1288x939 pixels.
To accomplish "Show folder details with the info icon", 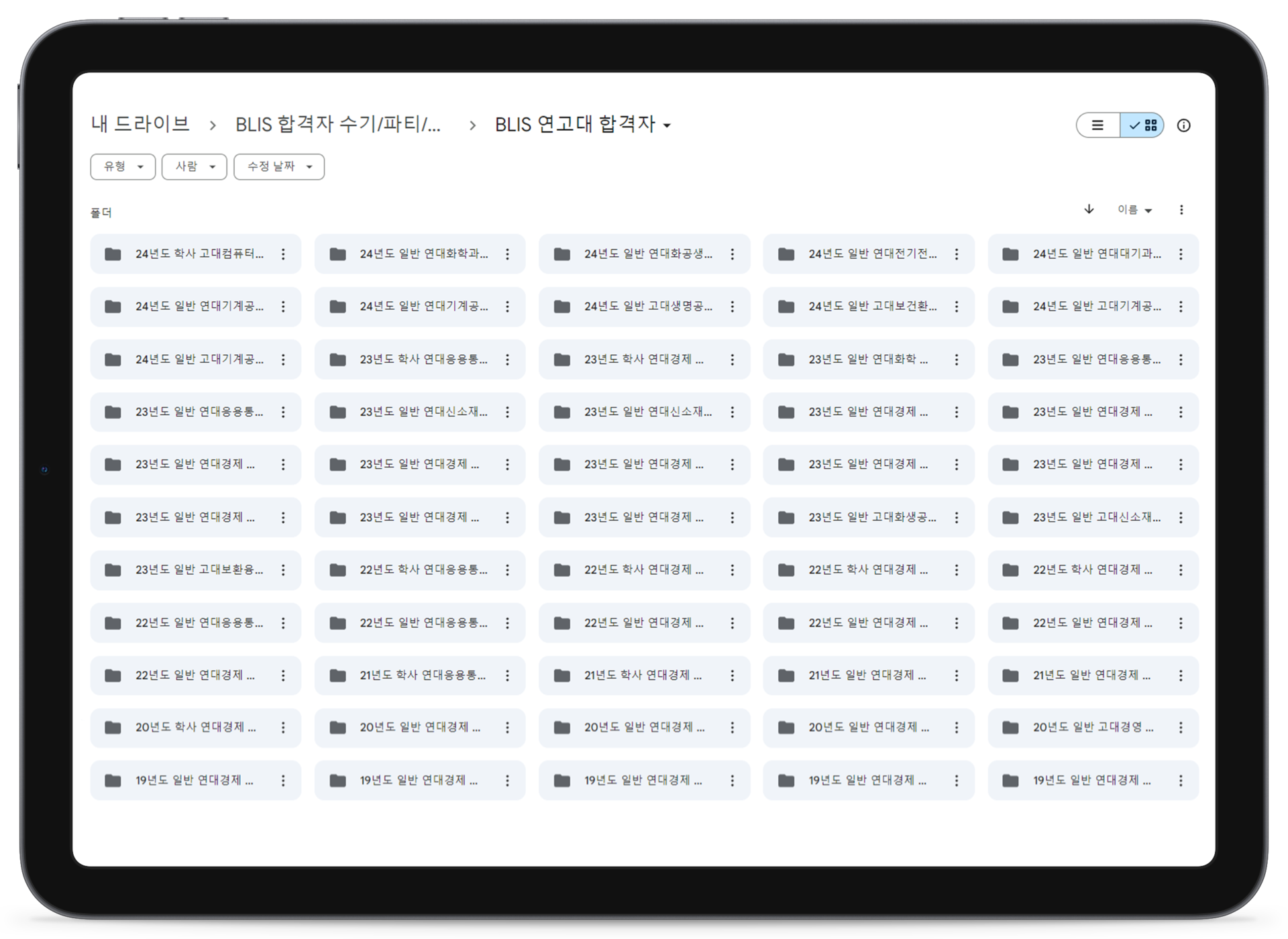I will [x=1183, y=125].
